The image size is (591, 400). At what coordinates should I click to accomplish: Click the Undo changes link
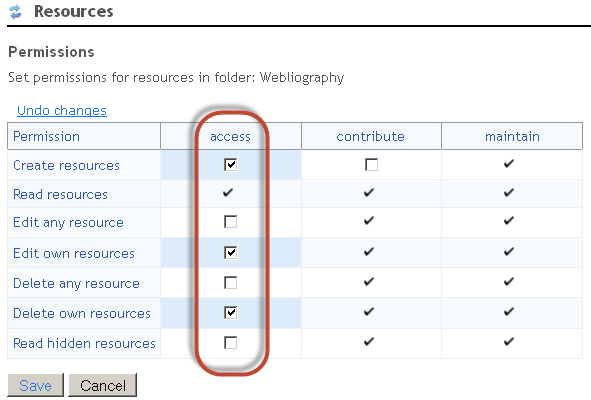point(62,110)
